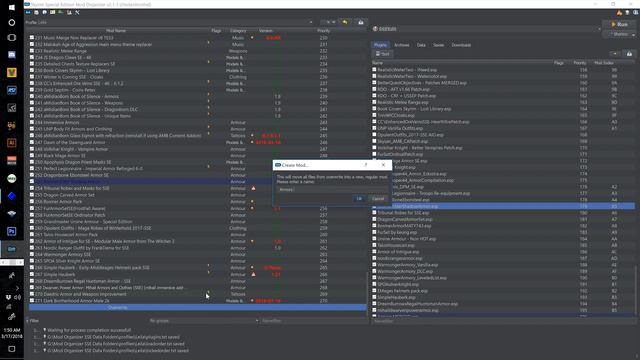Switch to the Downloads tab
The height and width of the screenshot is (360, 640).
(461, 45)
